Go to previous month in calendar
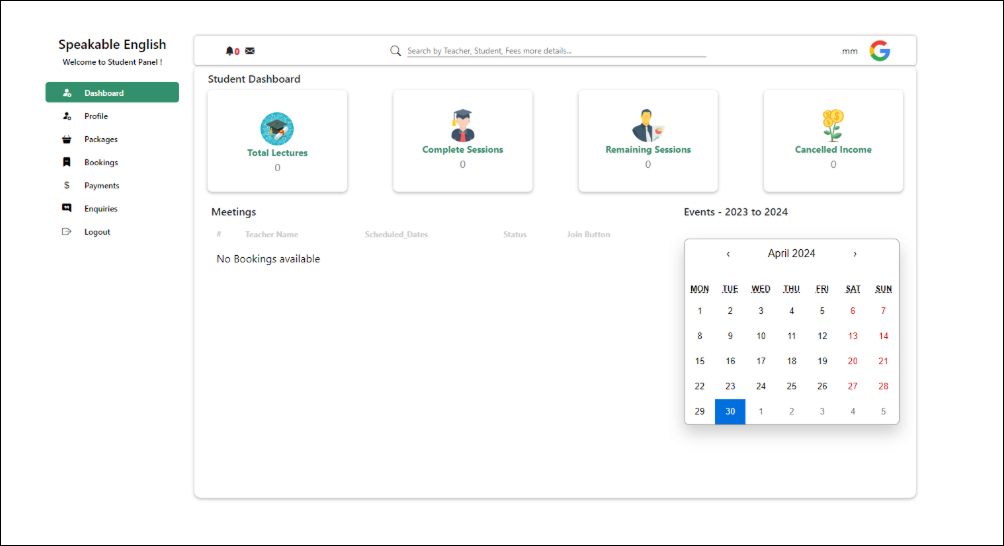The width and height of the screenshot is (1004, 546). tap(728, 254)
